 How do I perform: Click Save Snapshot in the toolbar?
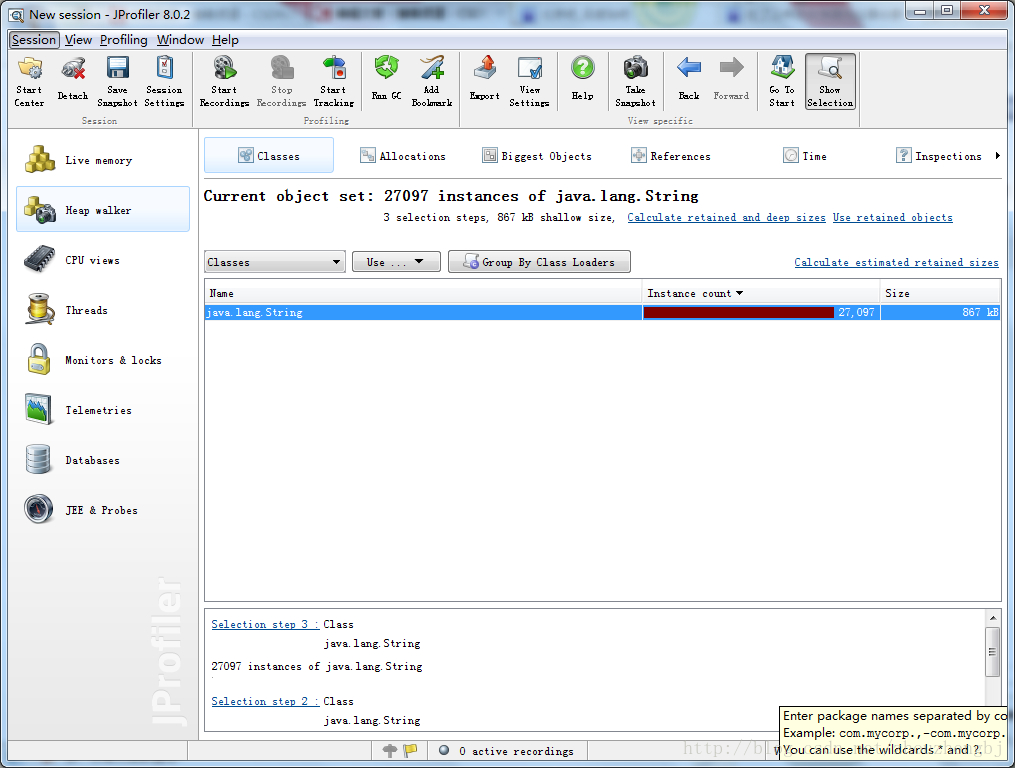tap(117, 82)
